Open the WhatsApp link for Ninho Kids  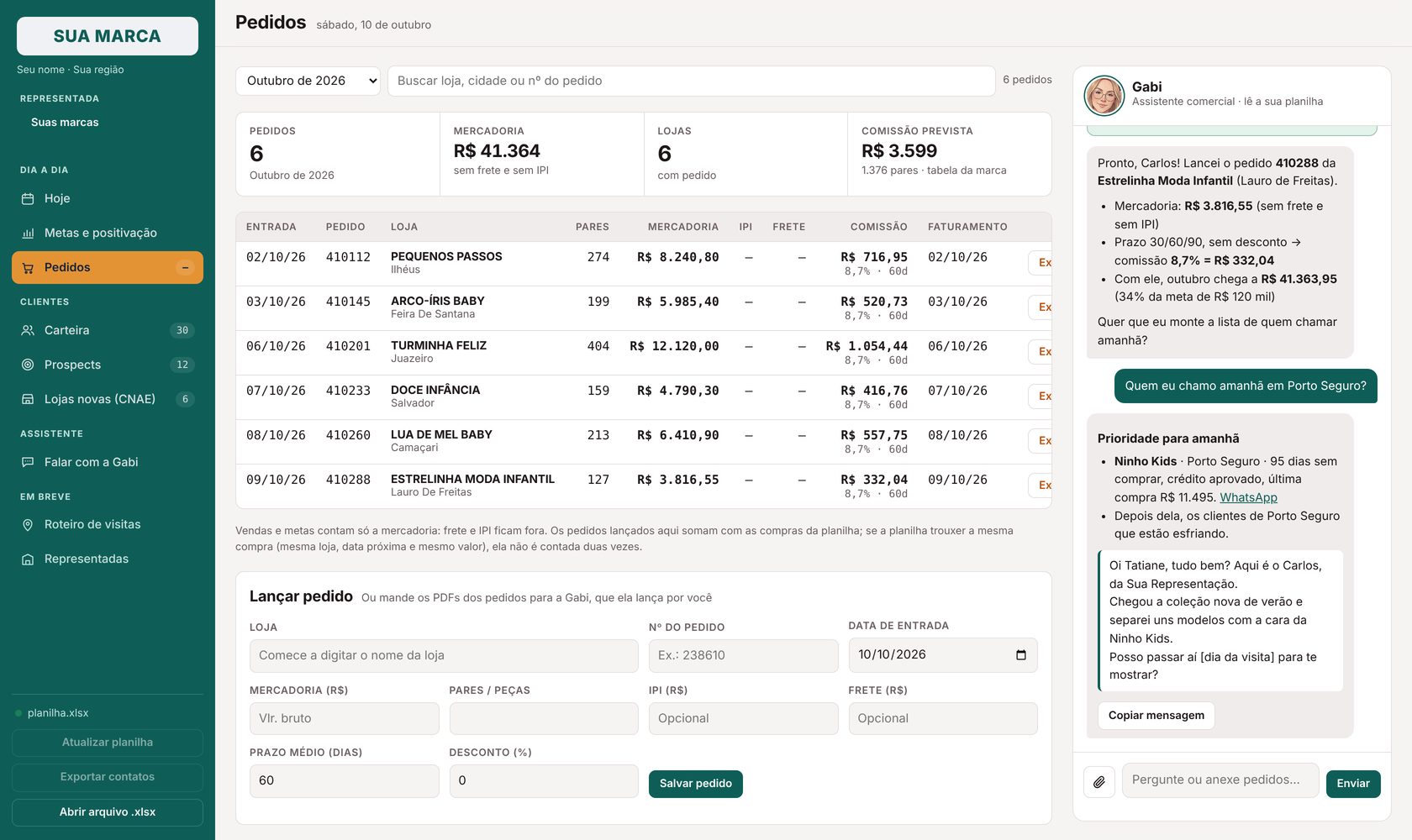click(x=1248, y=497)
